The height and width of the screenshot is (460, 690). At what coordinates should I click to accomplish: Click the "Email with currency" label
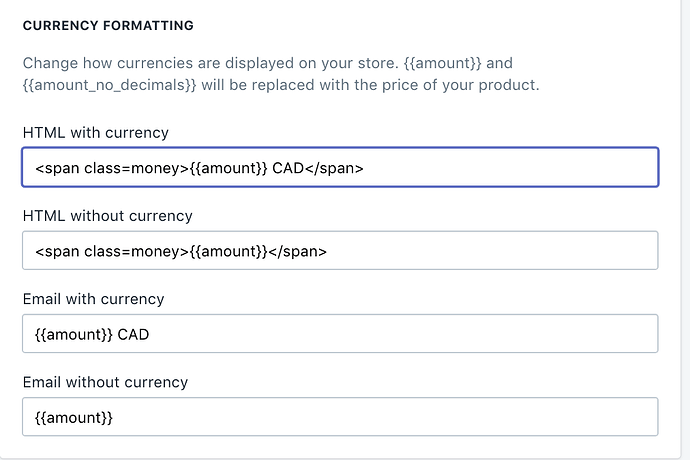click(93, 298)
